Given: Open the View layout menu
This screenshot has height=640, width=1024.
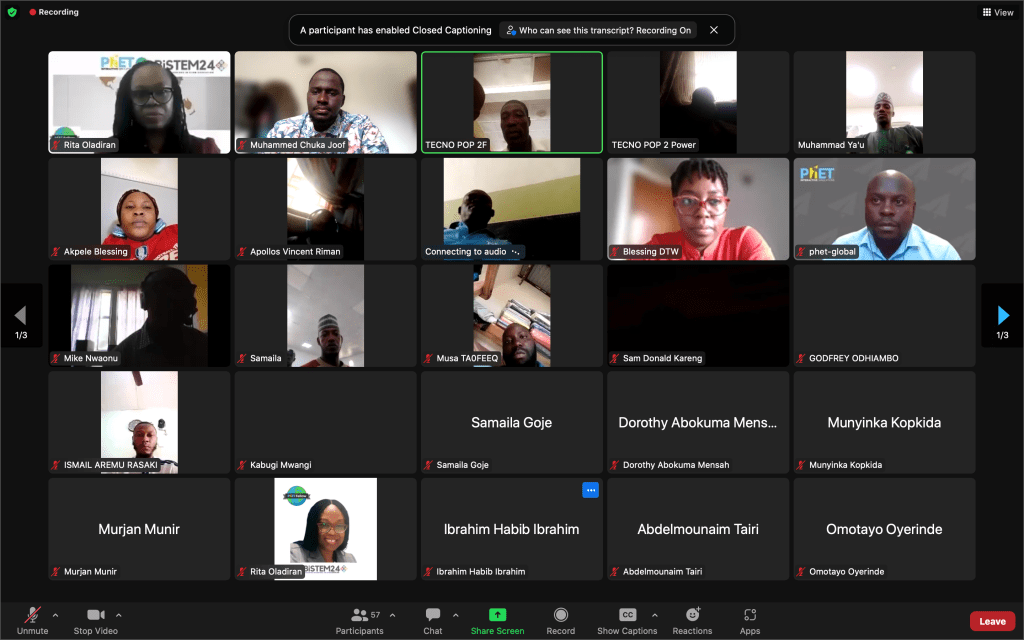Looking at the screenshot, I should pos(998,12).
